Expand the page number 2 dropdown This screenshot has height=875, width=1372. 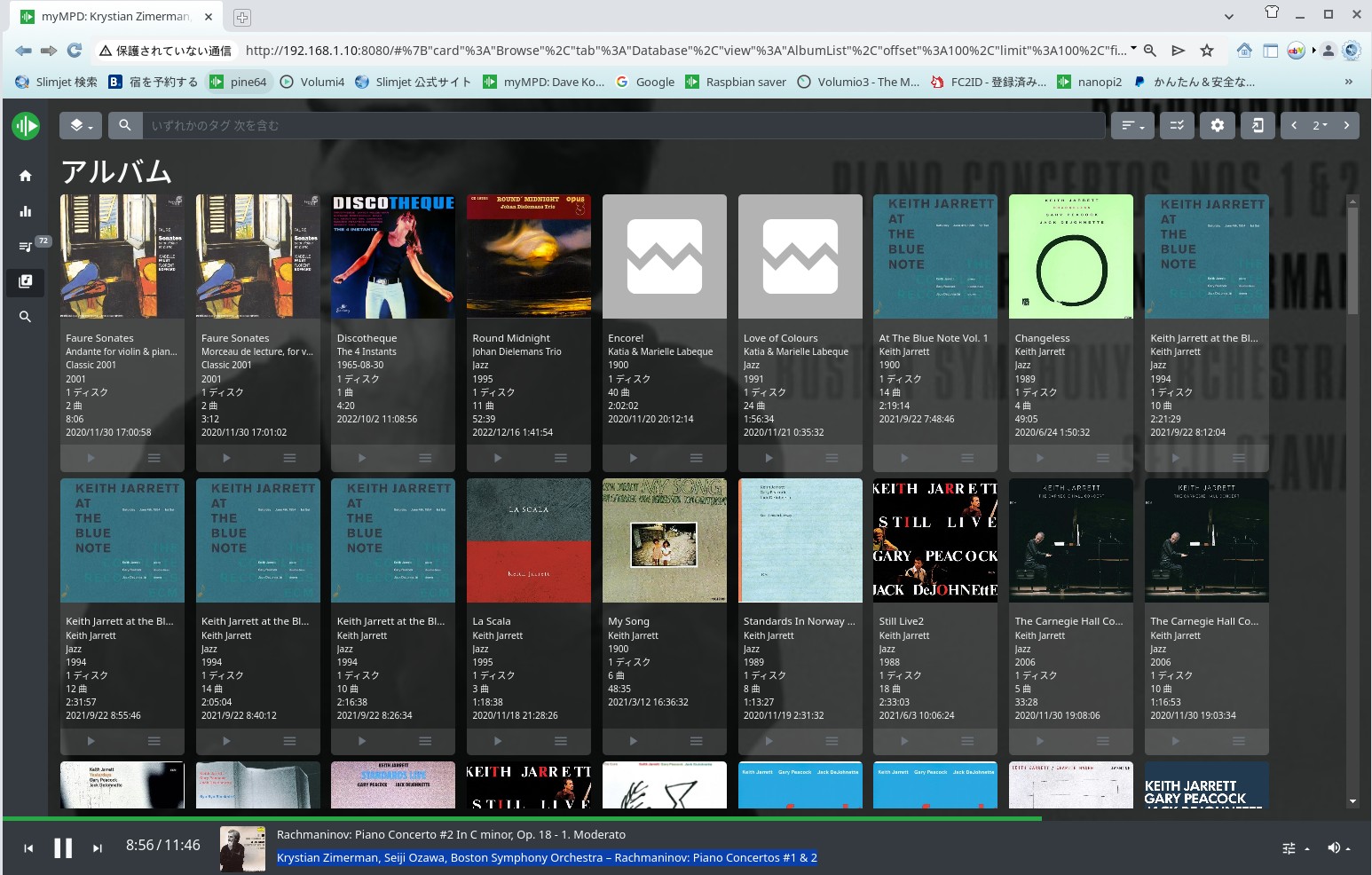(1321, 125)
